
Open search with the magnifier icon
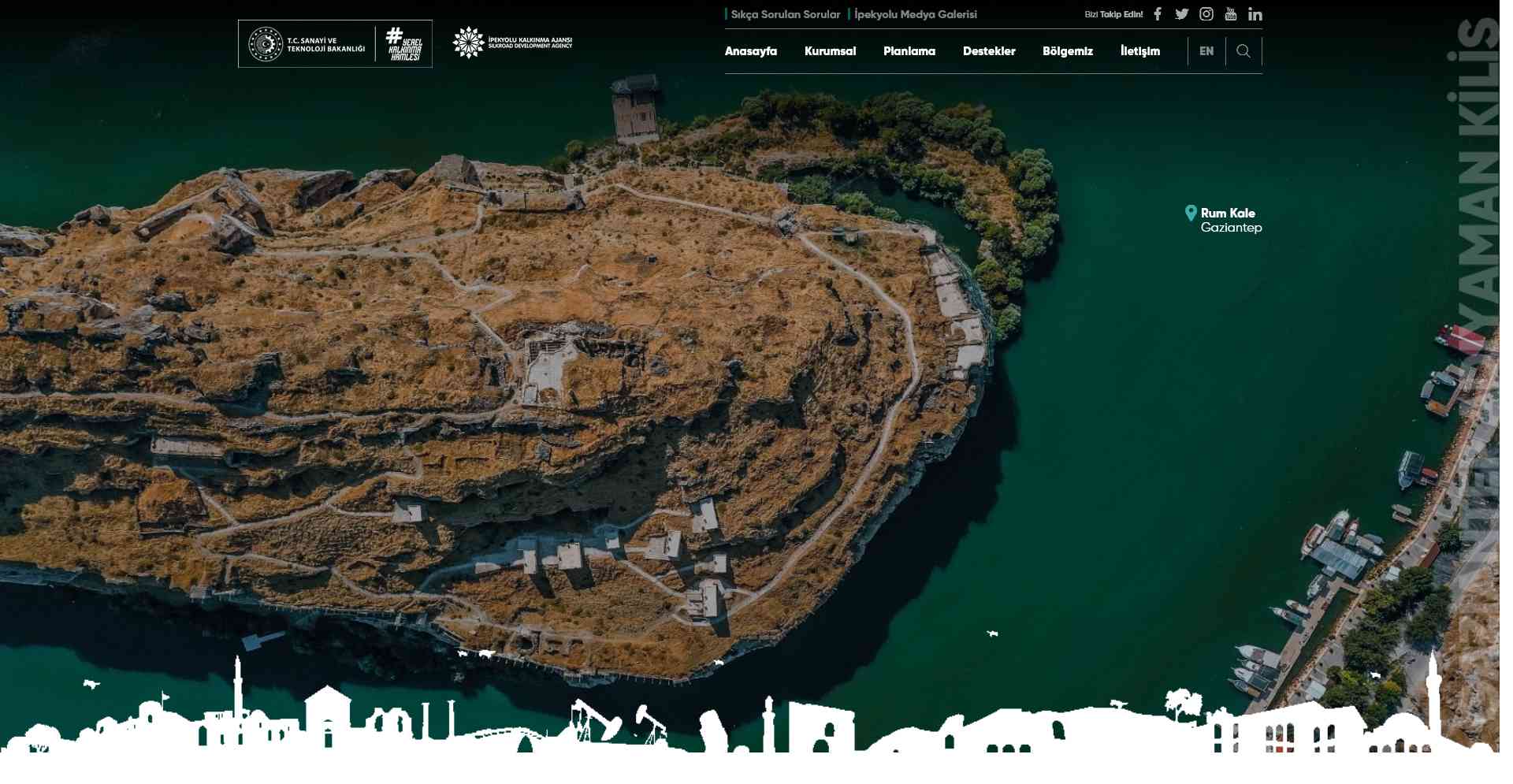coord(1243,51)
